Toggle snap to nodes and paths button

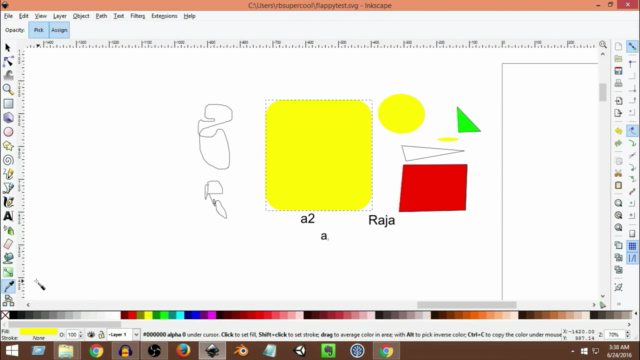click(x=632, y=131)
